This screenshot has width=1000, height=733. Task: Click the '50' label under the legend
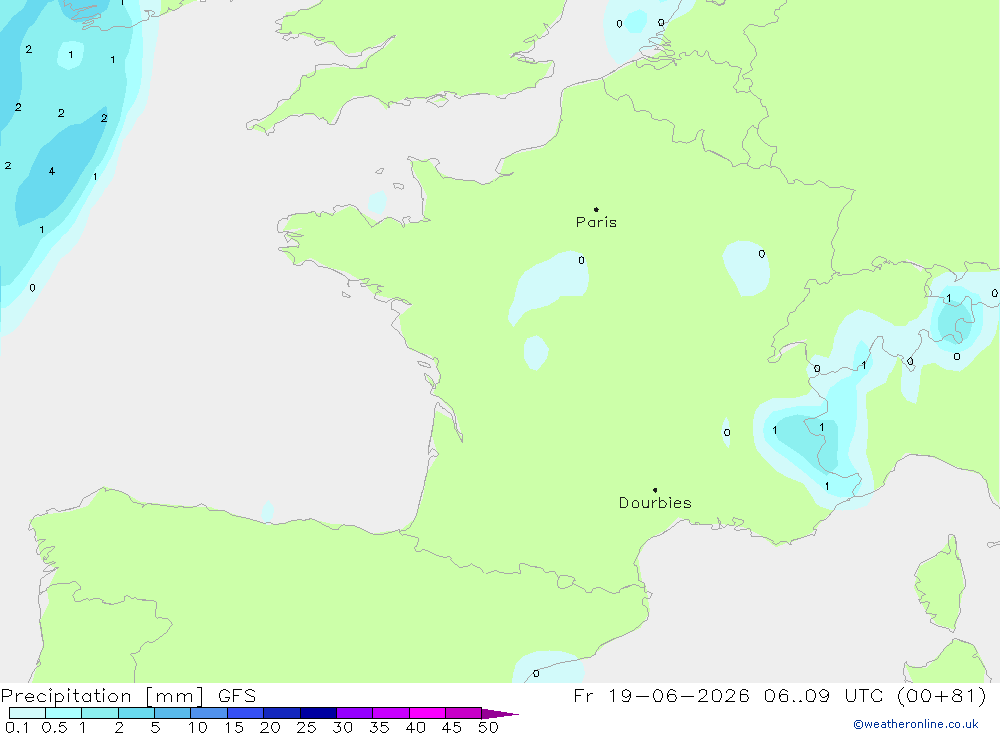(488, 727)
